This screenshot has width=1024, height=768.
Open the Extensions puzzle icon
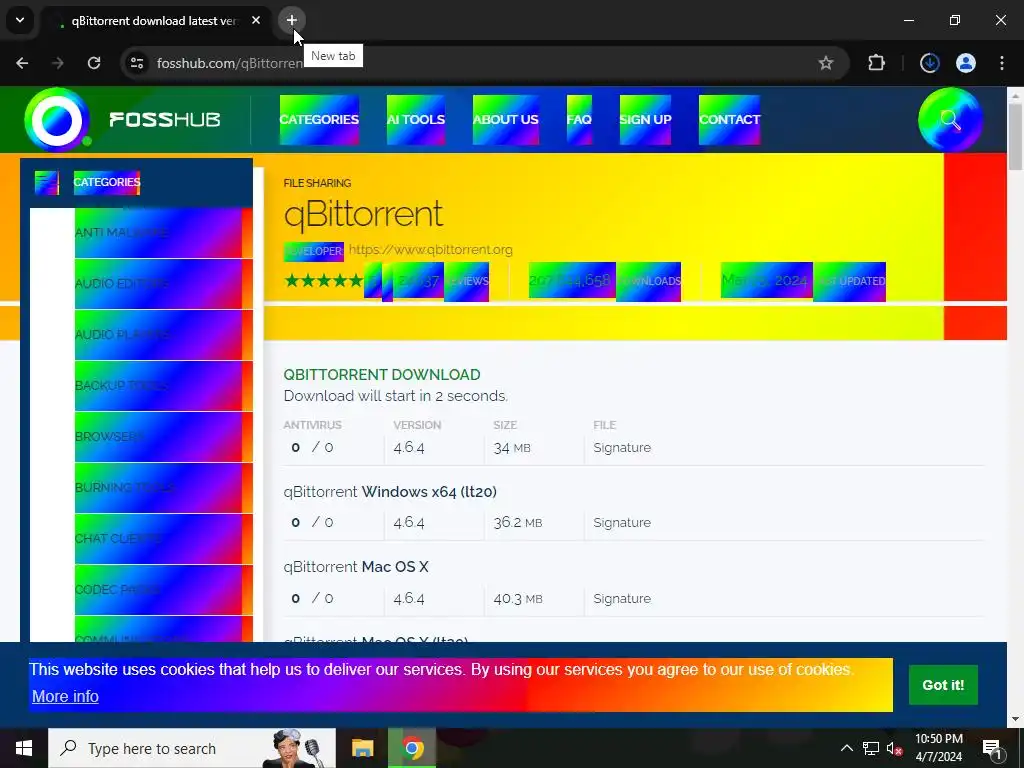[x=876, y=63]
